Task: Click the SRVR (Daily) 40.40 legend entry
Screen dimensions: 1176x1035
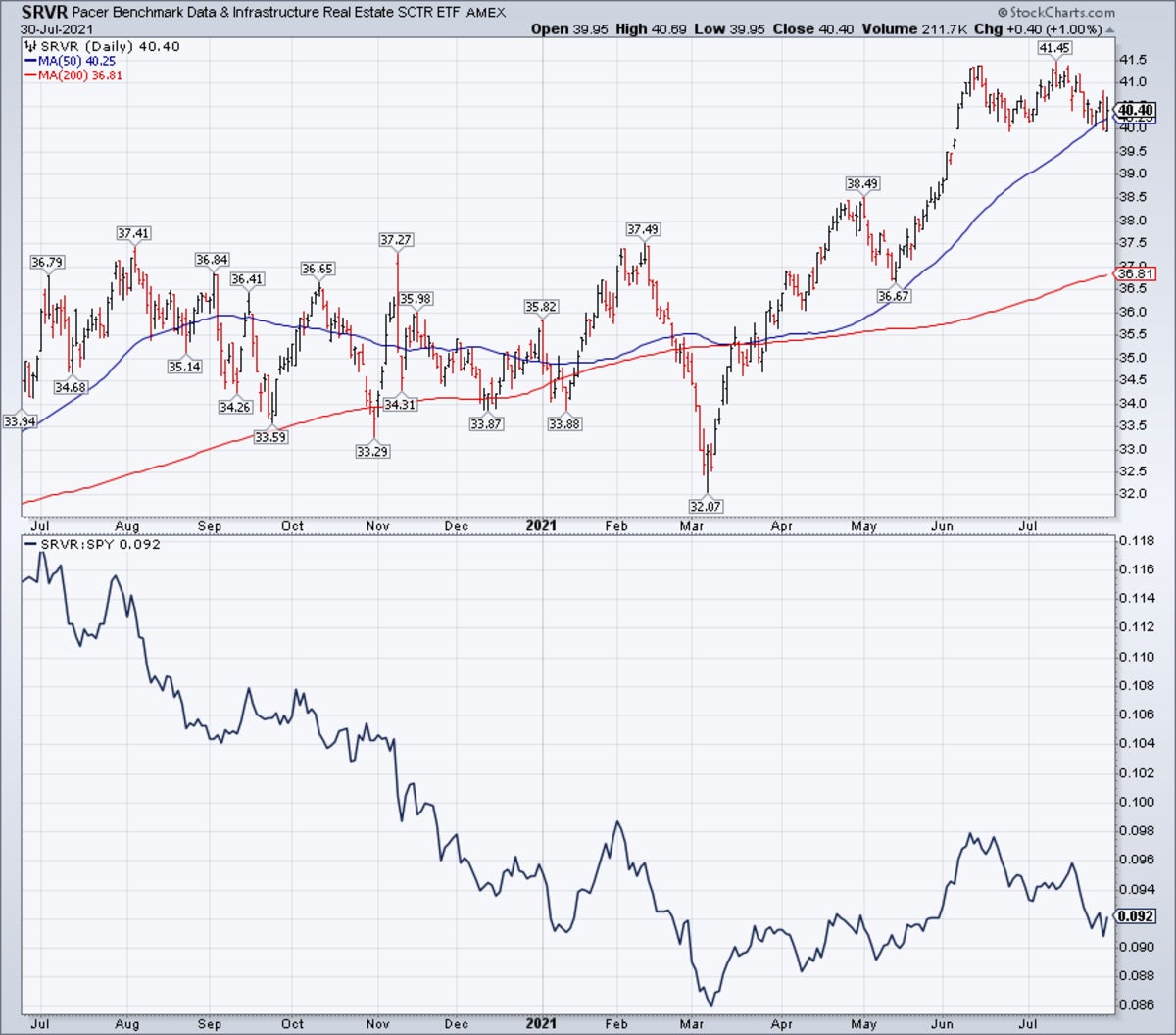Action: point(102,46)
